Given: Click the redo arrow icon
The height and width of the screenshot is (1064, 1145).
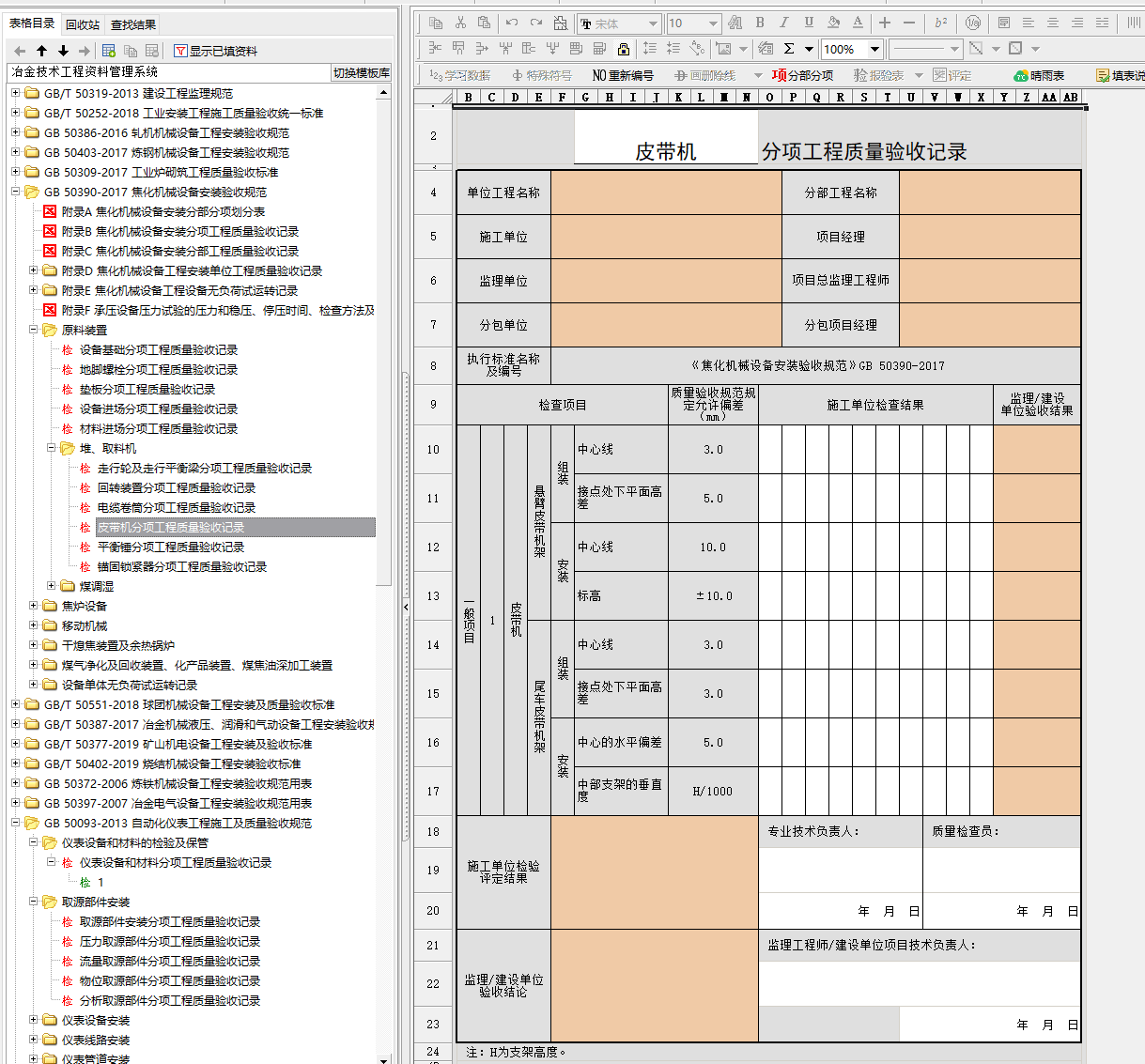Looking at the screenshot, I should 535,23.
